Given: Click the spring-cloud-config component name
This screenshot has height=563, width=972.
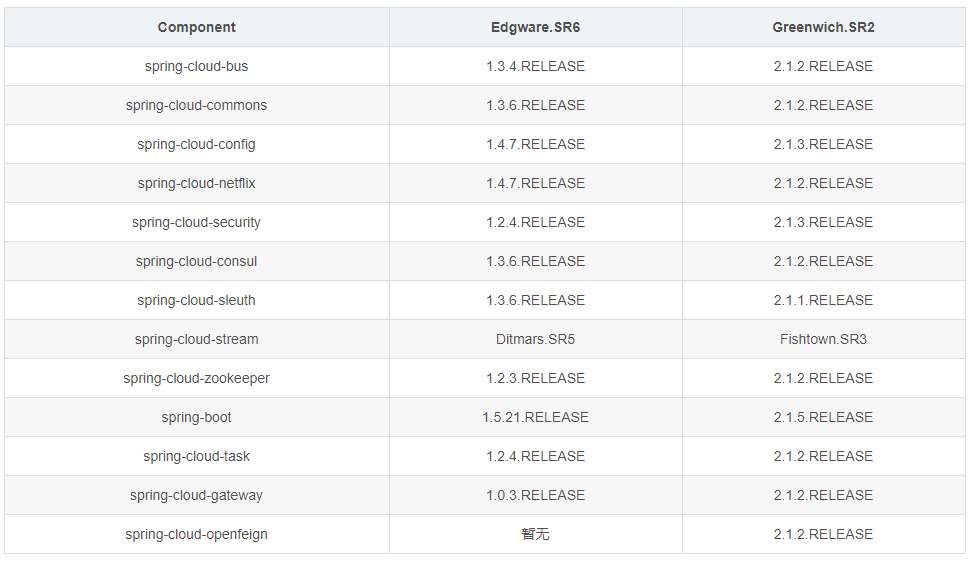Looking at the screenshot, I should click(x=196, y=144).
